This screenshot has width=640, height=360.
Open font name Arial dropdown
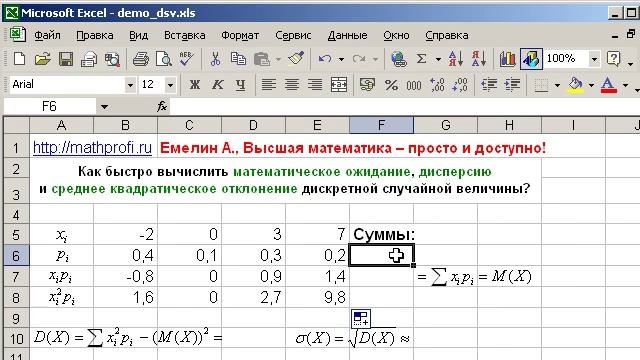130,85
